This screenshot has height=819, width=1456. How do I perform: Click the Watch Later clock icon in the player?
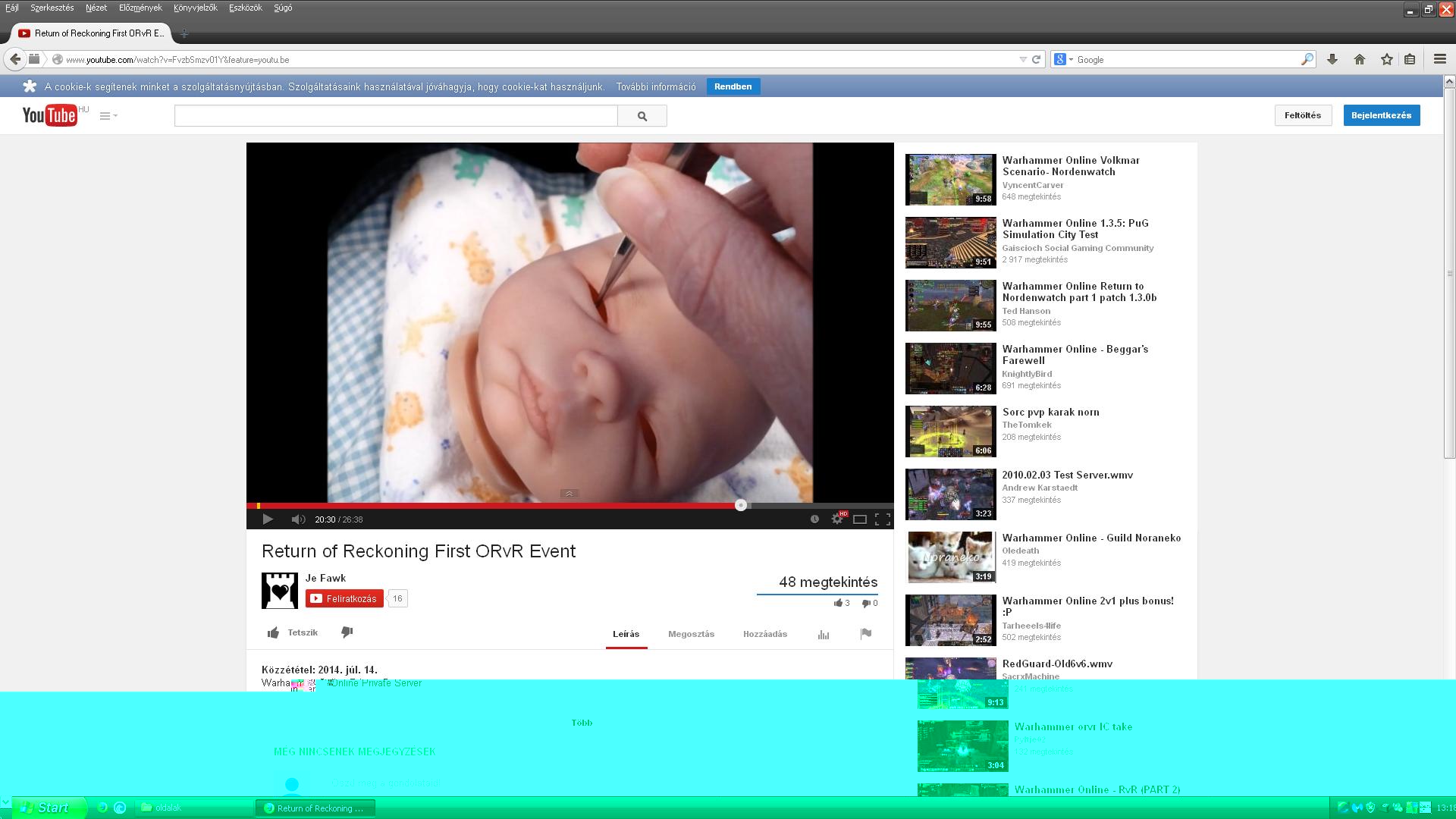coord(814,519)
